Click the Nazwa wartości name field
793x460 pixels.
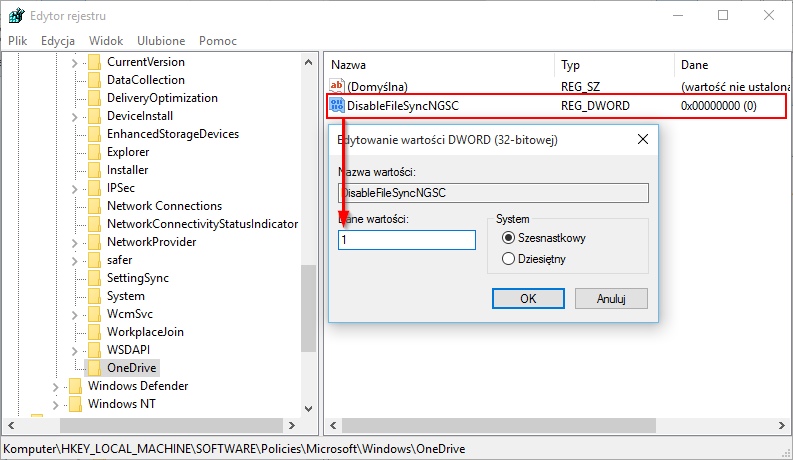493,193
